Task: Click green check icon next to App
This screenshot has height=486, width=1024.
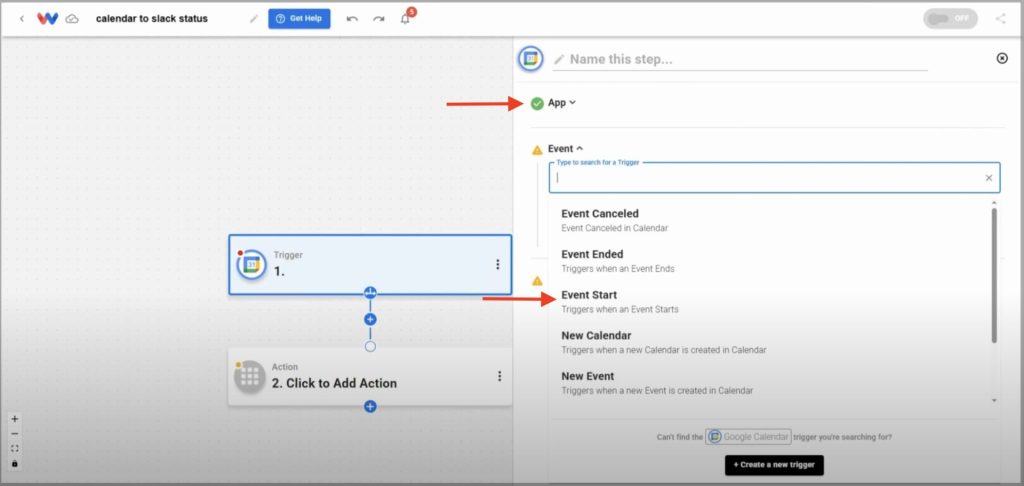Action: pyautogui.click(x=537, y=103)
